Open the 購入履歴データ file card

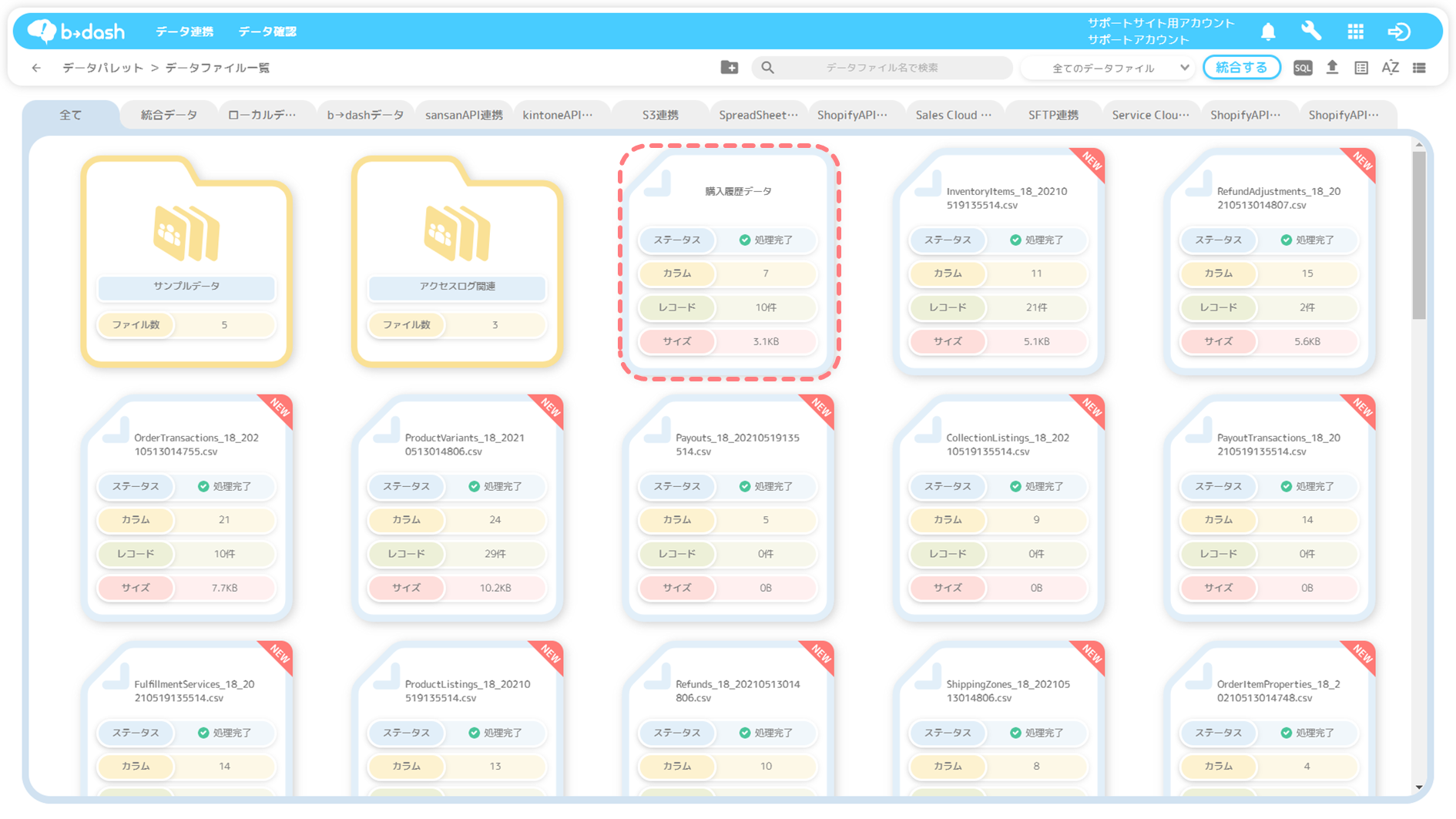coord(729,262)
